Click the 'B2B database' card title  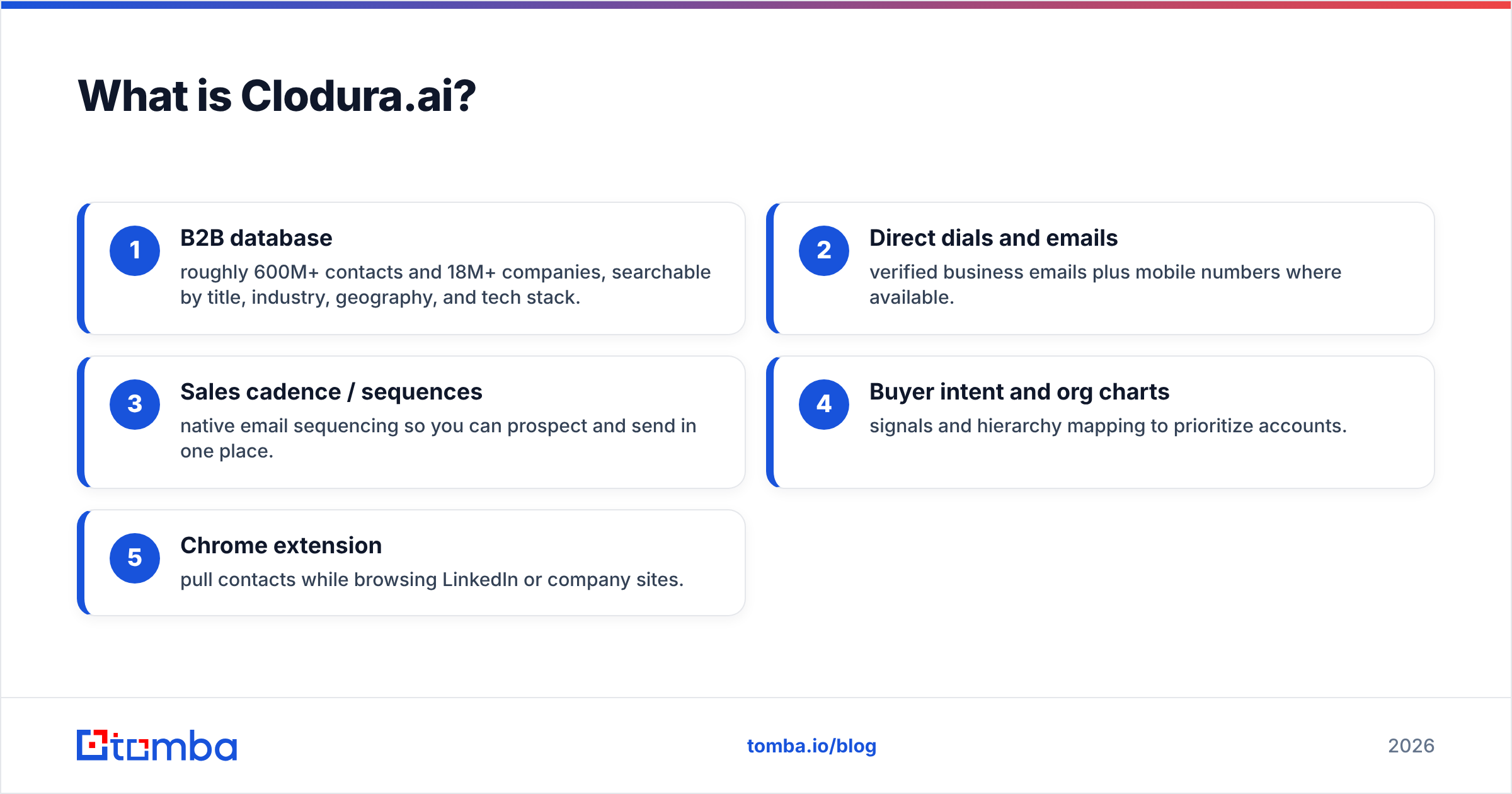click(x=256, y=238)
